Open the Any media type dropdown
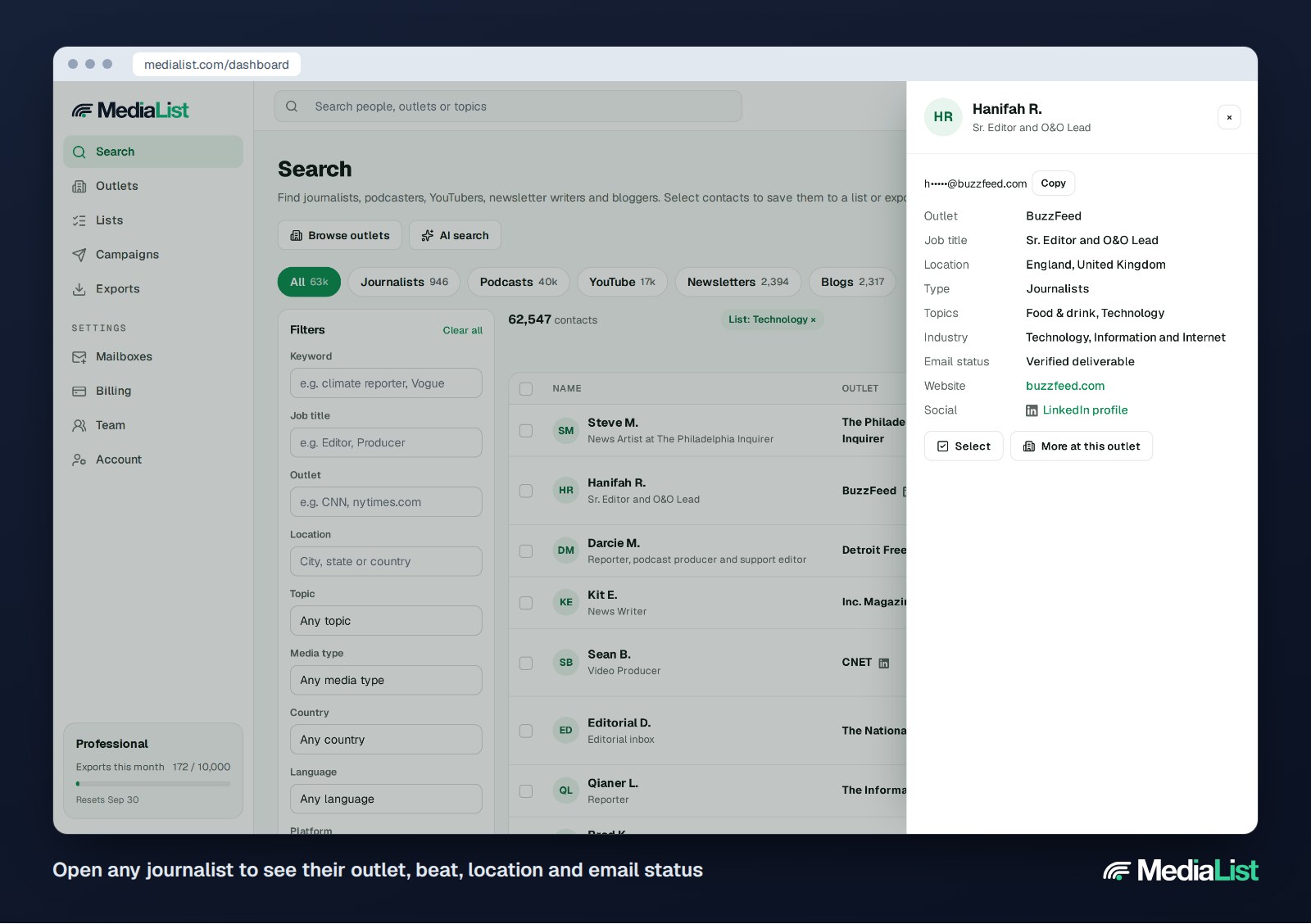Viewport: 1311px width, 924px height. (x=386, y=681)
